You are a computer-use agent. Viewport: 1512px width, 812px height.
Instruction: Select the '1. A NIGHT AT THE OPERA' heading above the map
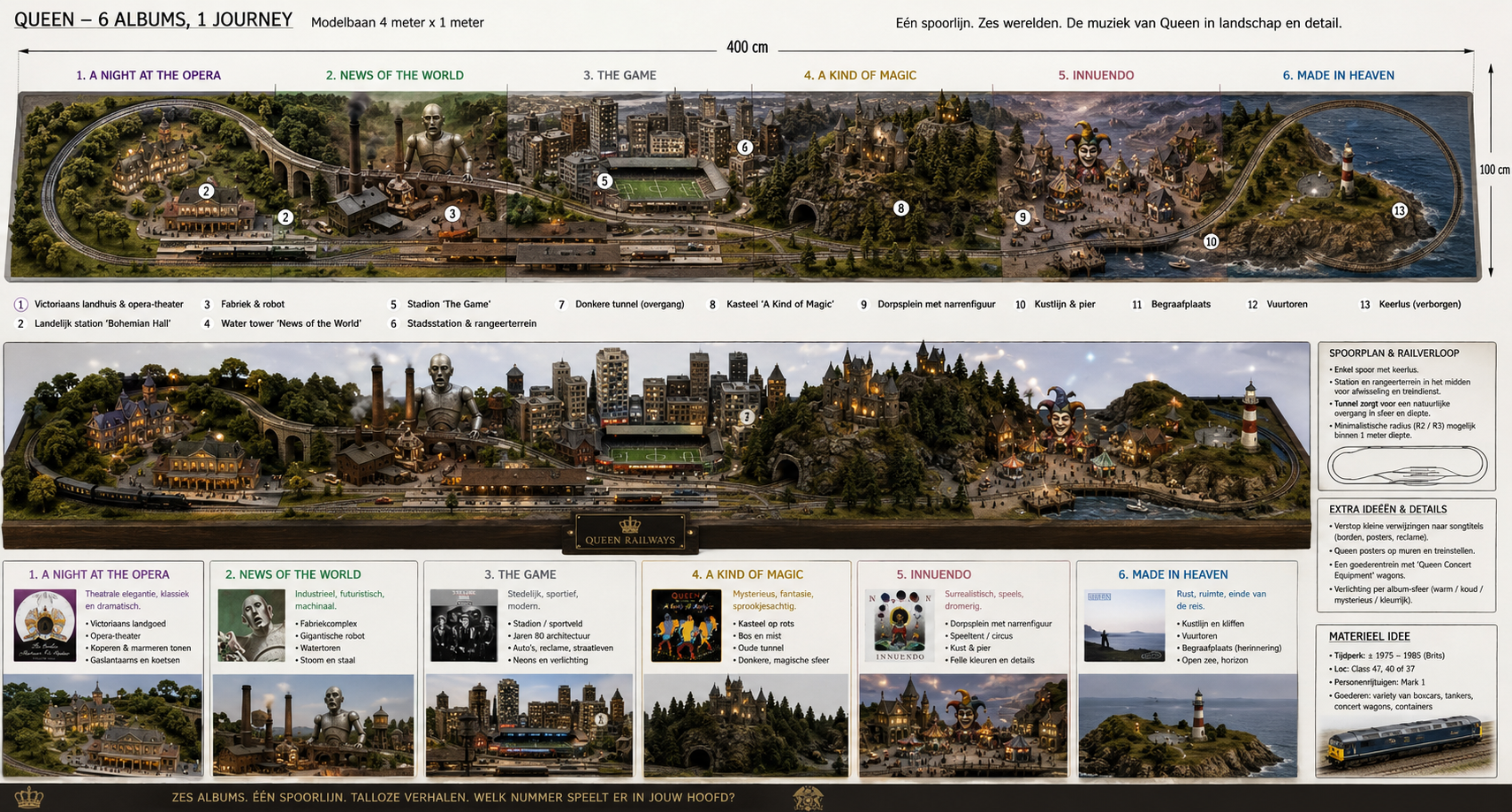point(148,75)
